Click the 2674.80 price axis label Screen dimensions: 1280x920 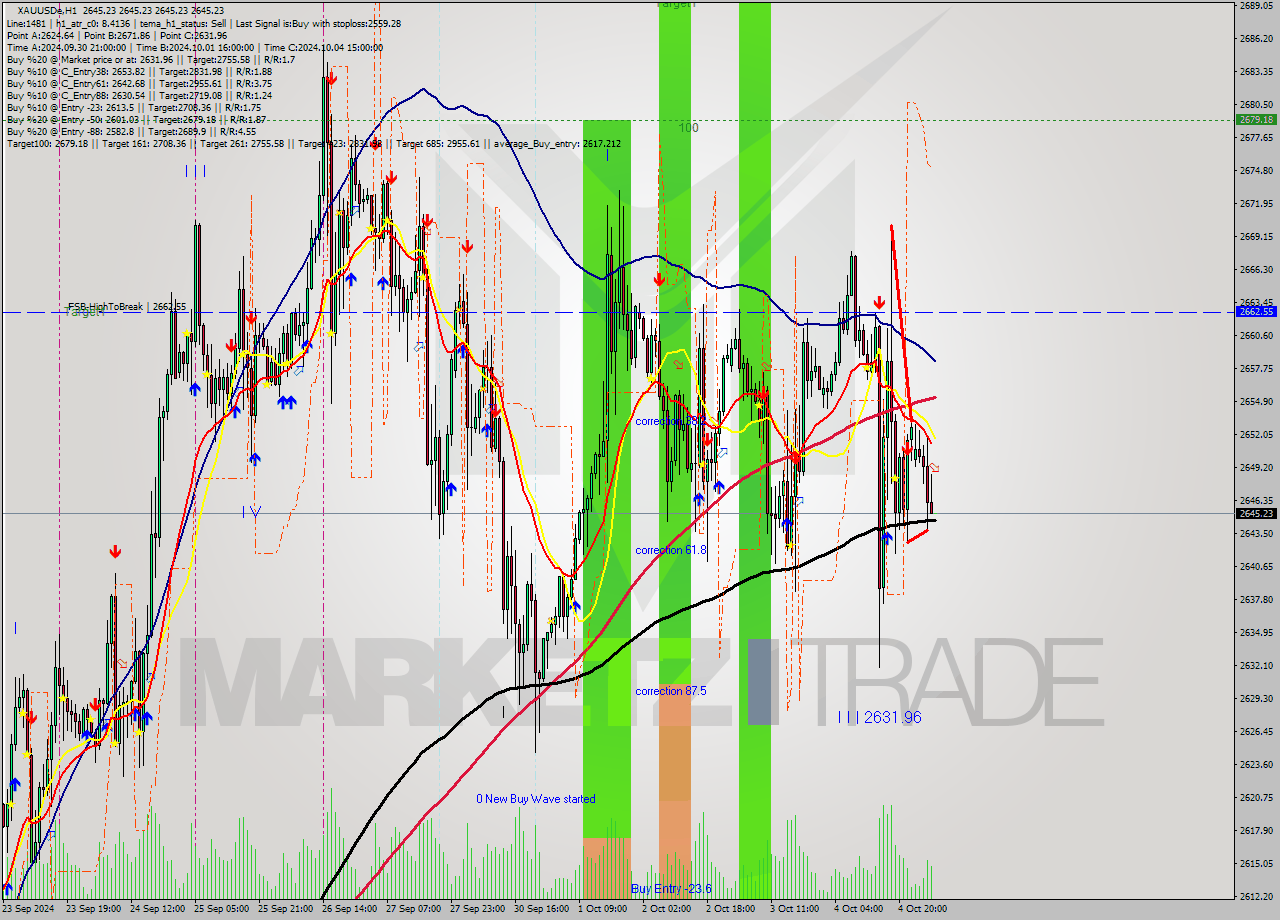[x=1256, y=171]
